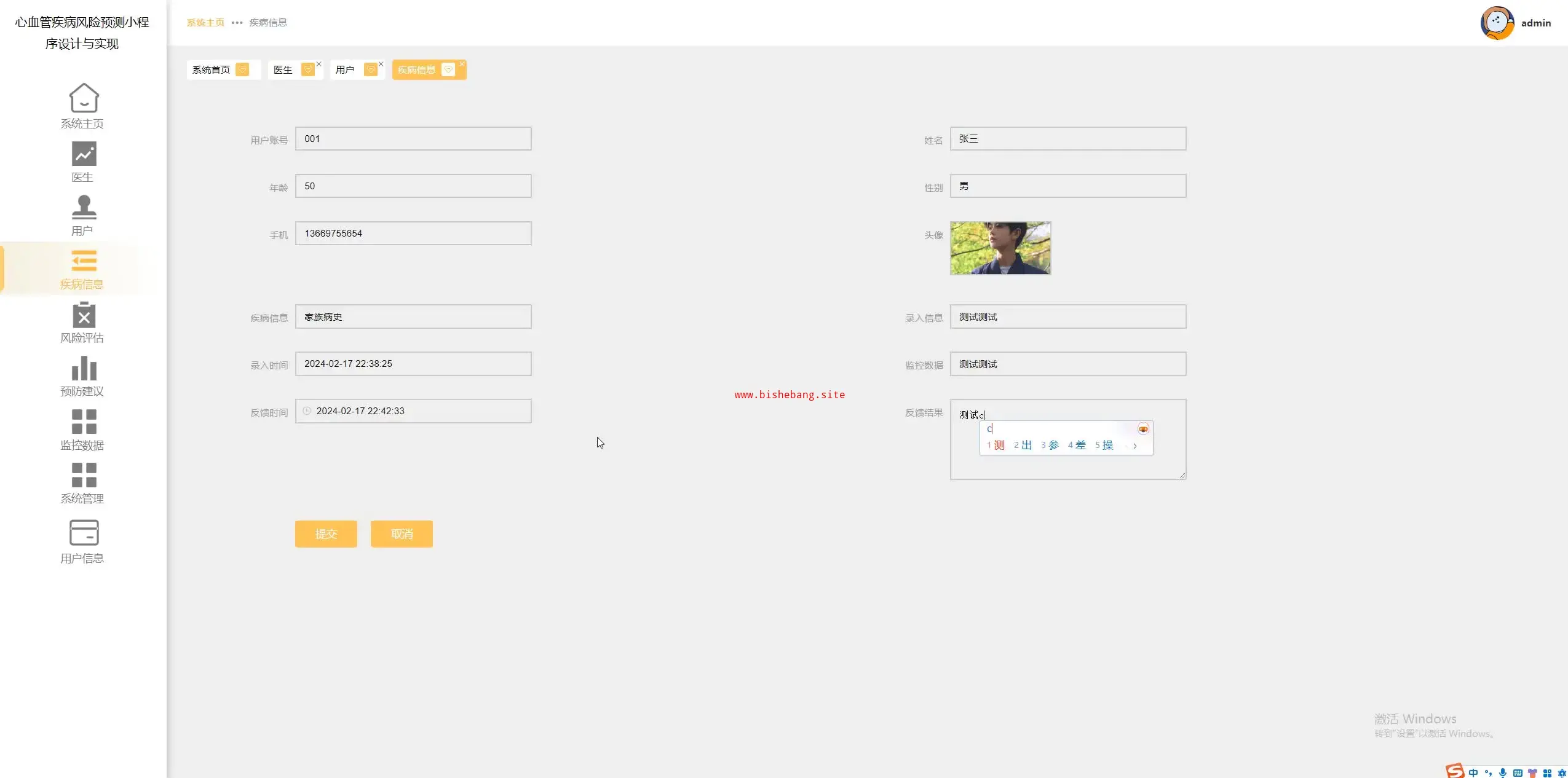Toggle Sogou soft keyboard icon
The height and width of the screenshot is (778, 1568).
[x=1517, y=772]
